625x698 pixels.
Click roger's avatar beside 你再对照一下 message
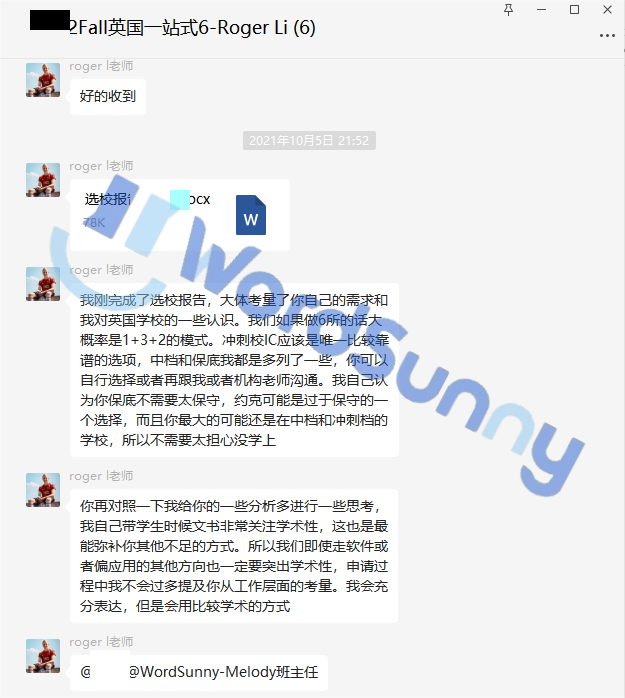pyautogui.click(x=43, y=490)
